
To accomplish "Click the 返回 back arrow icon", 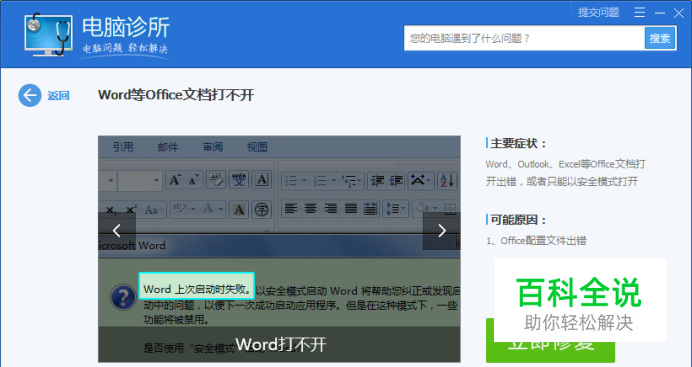I will coord(30,95).
